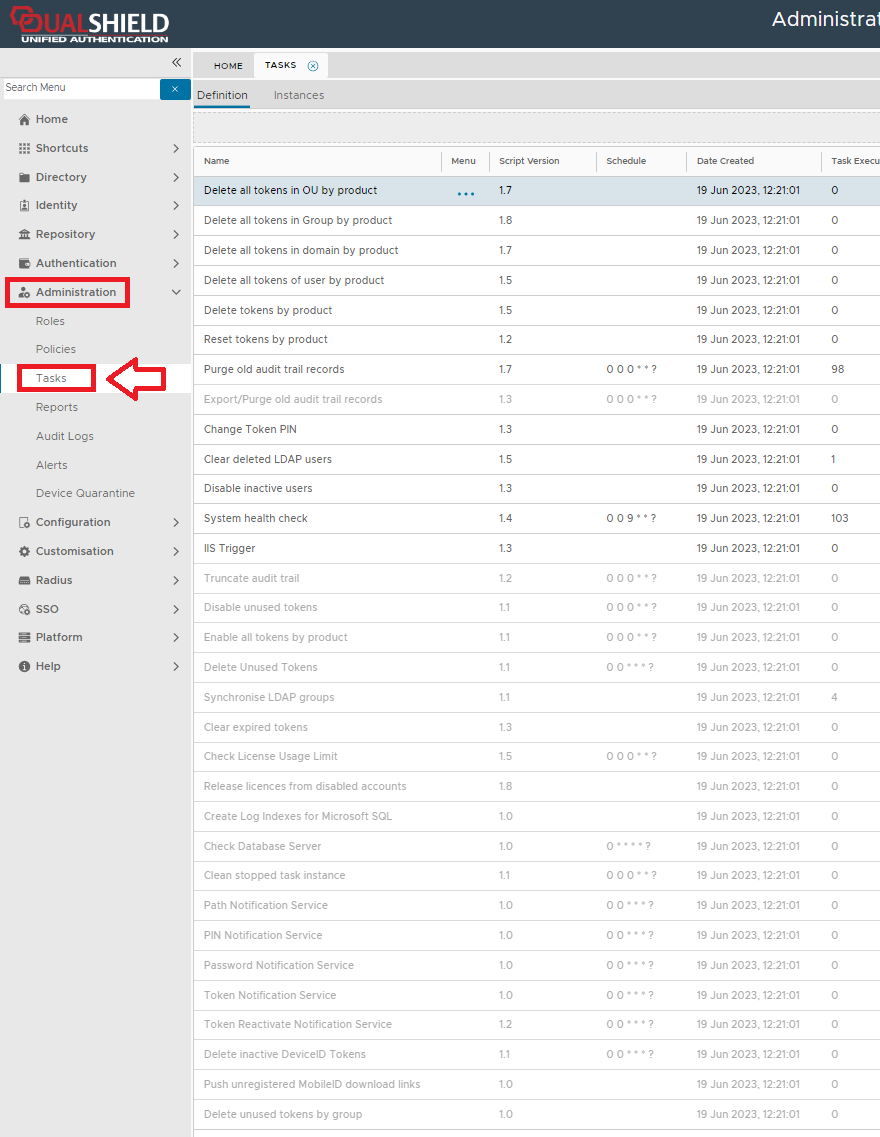Image resolution: width=880 pixels, height=1137 pixels.
Task: Click the Directory folder icon
Action: point(25,178)
